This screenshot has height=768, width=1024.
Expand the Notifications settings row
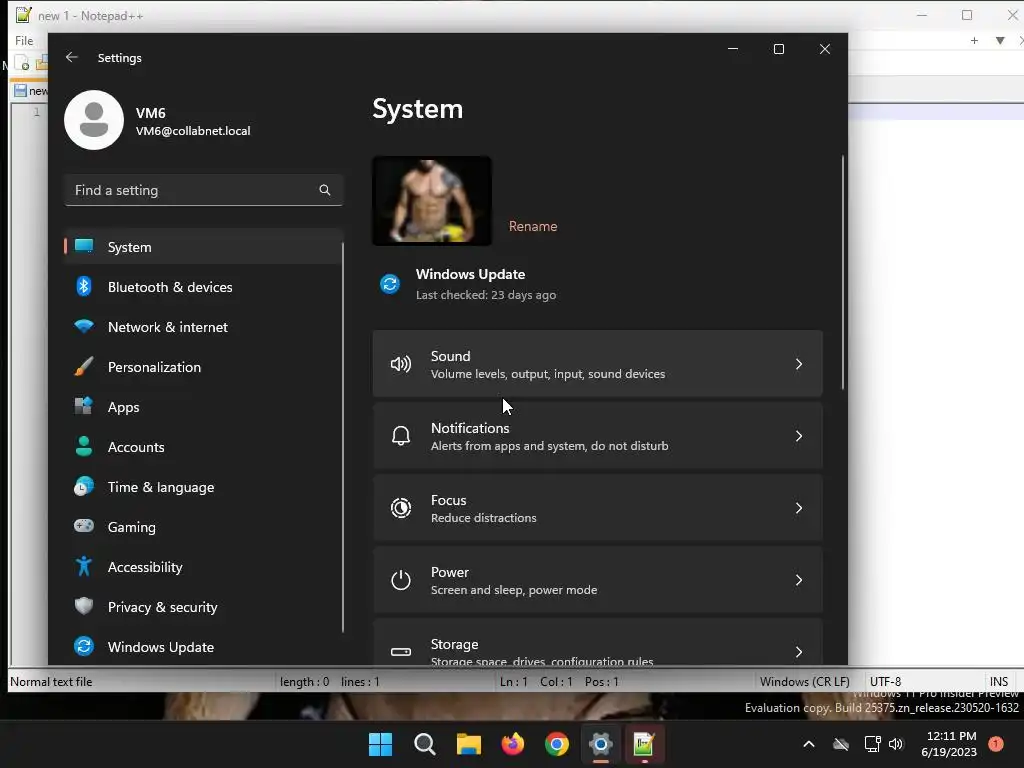pyautogui.click(x=598, y=436)
